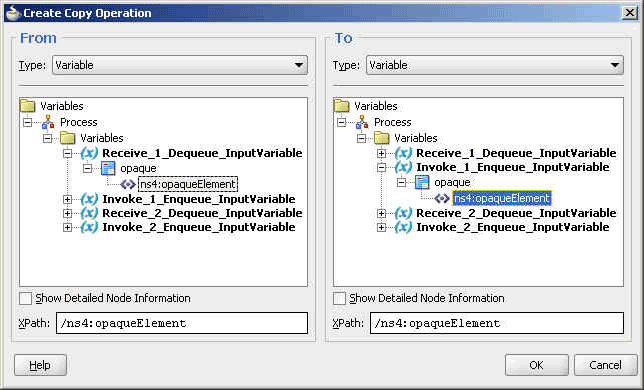Click variable icon of Receive_2_Dequeue_InputVariable in To tree

[403, 213]
